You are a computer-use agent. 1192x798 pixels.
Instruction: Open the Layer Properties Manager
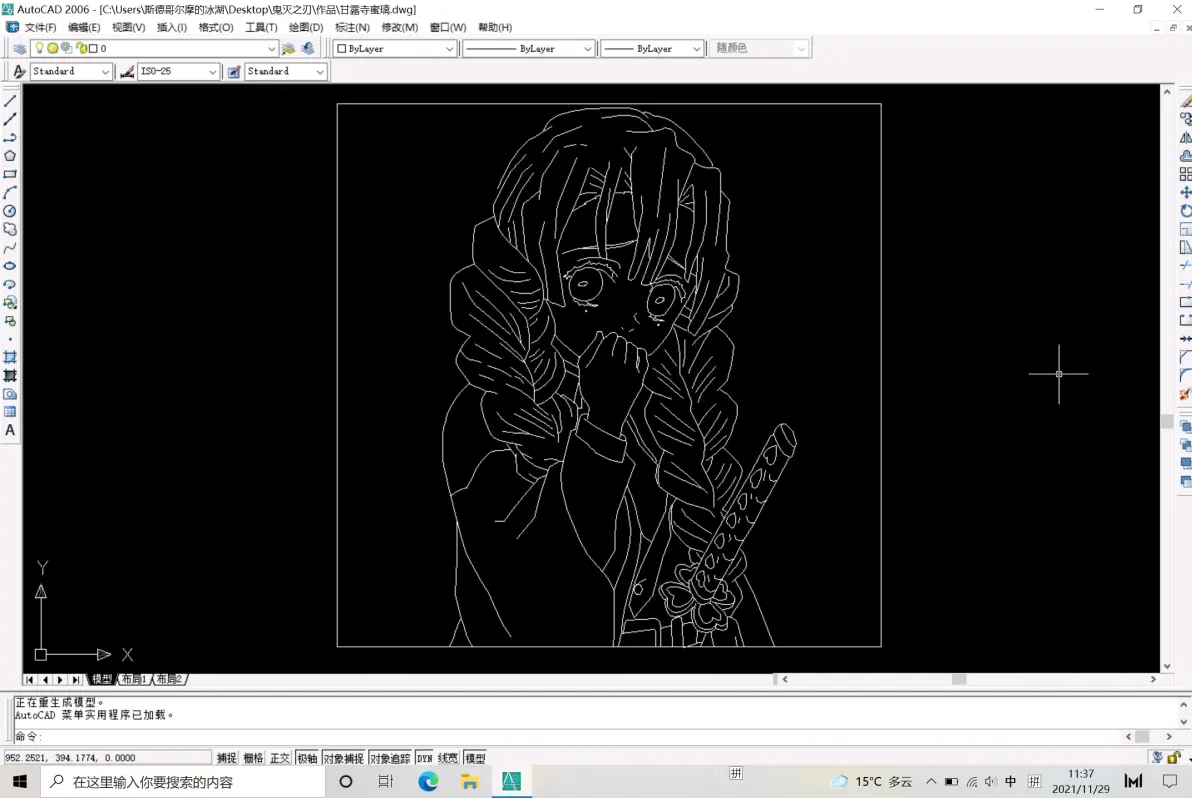(20, 49)
